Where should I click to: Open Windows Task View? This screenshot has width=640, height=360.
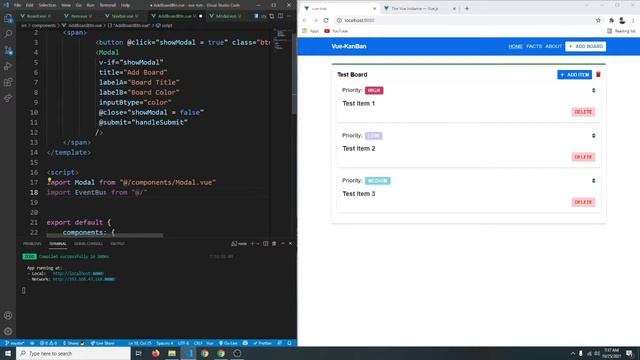(138, 353)
